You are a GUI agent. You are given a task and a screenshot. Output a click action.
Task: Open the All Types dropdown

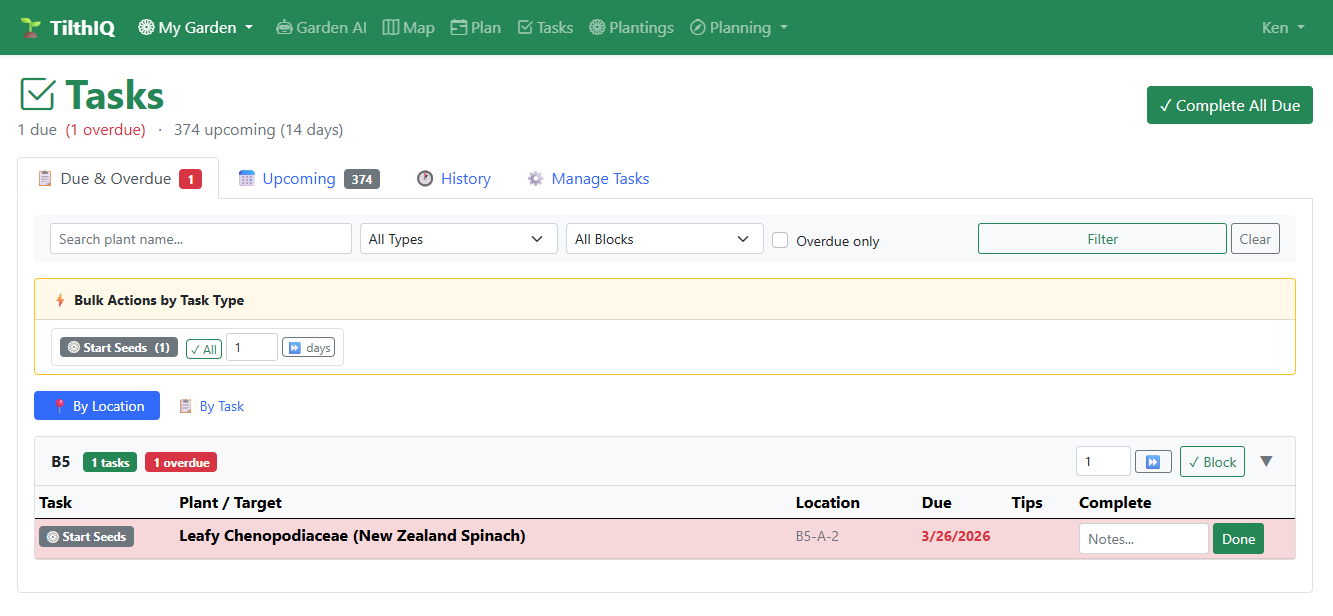point(459,239)
